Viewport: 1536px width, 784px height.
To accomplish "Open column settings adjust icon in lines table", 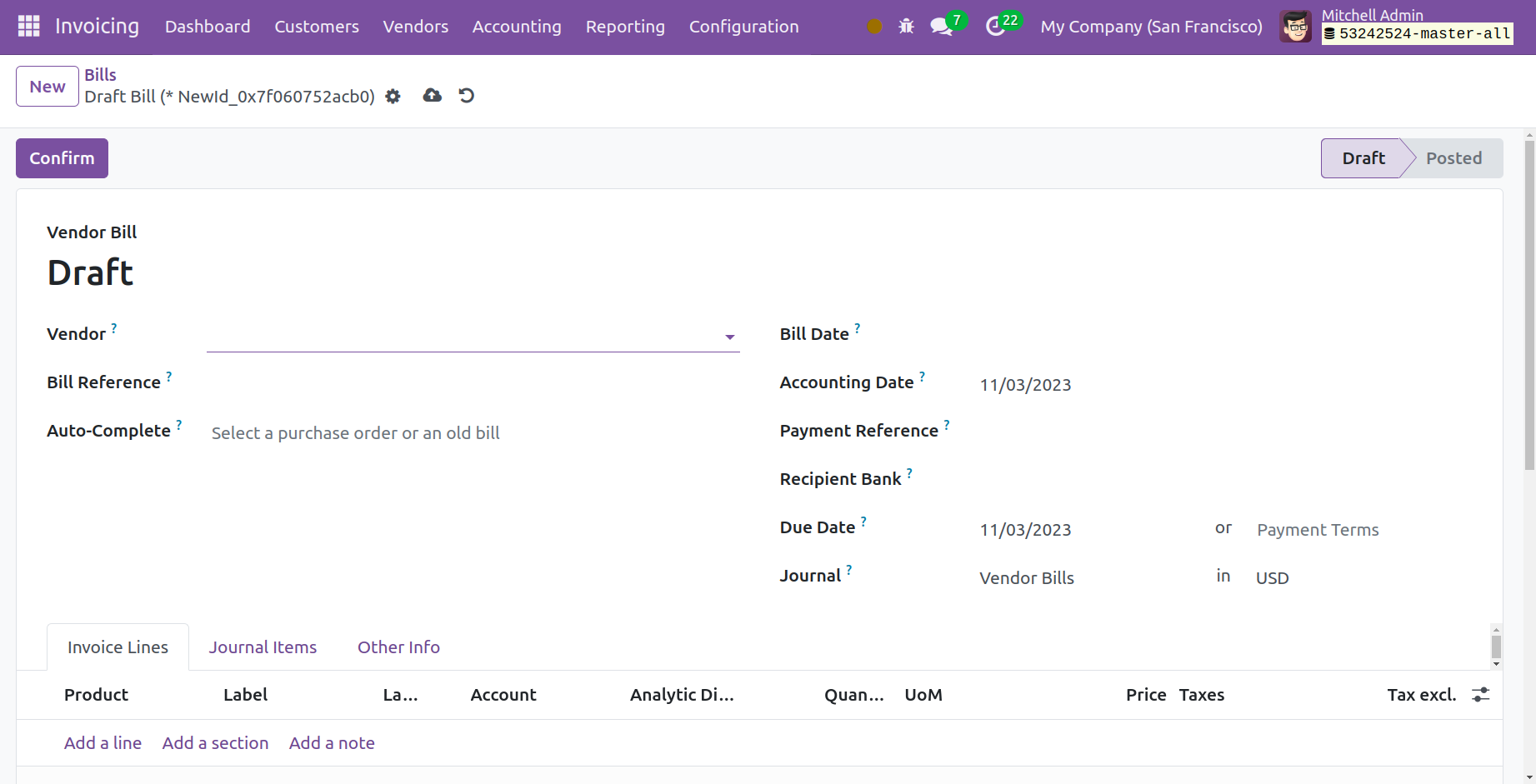I will (1480, 694).
